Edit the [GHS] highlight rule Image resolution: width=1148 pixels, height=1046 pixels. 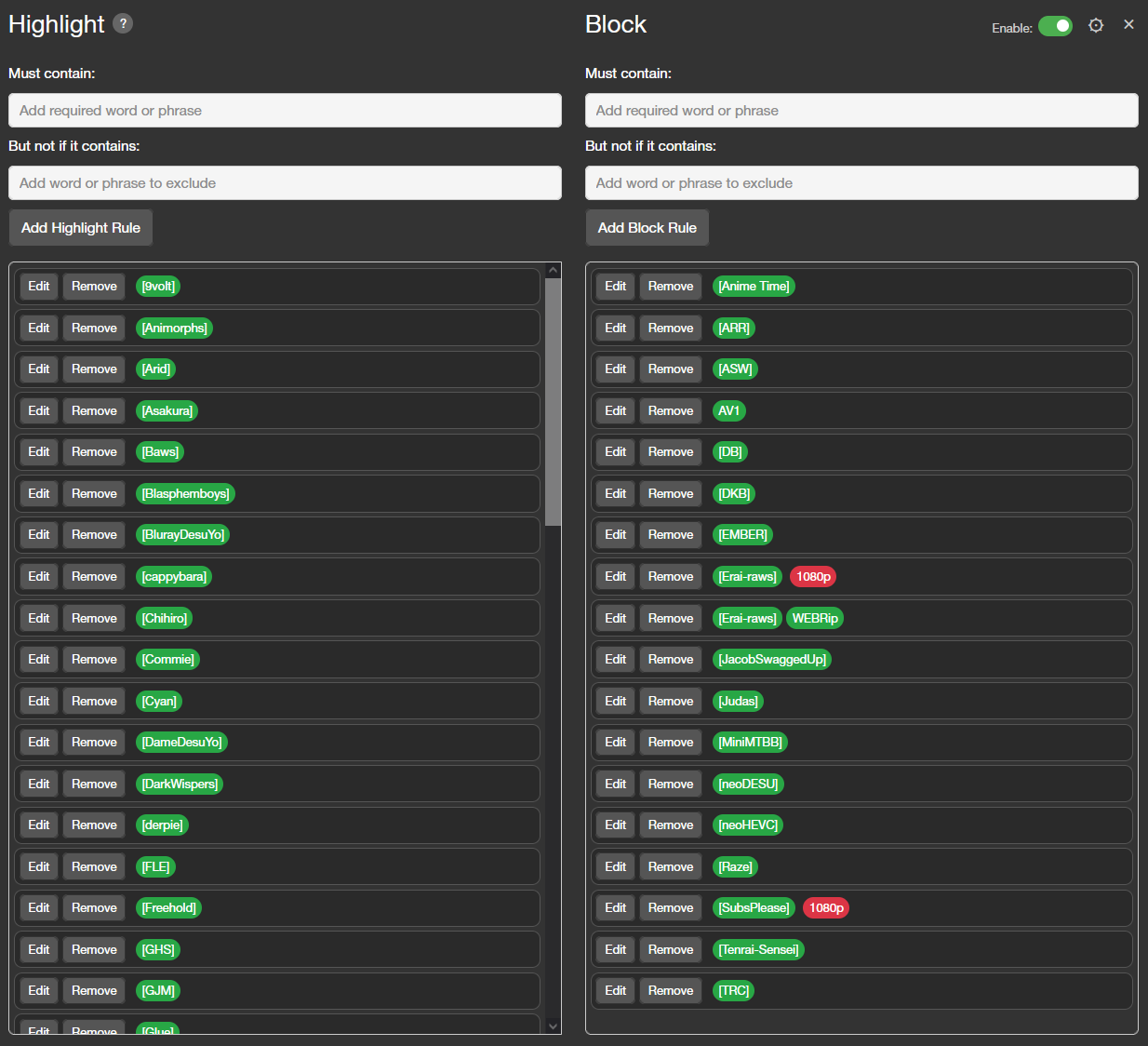coord(39,949)
